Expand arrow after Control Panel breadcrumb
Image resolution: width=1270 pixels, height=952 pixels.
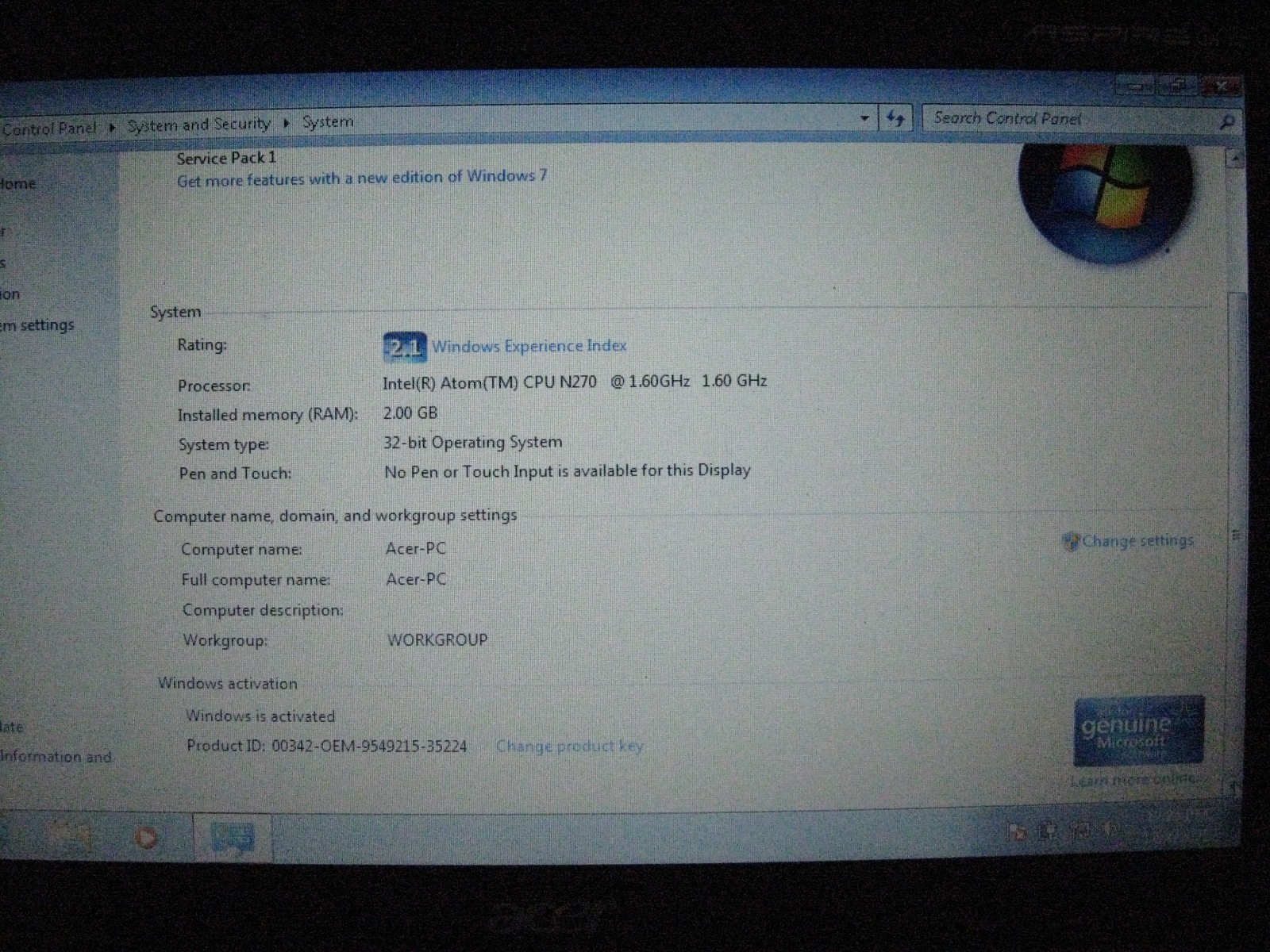(113, 127)
